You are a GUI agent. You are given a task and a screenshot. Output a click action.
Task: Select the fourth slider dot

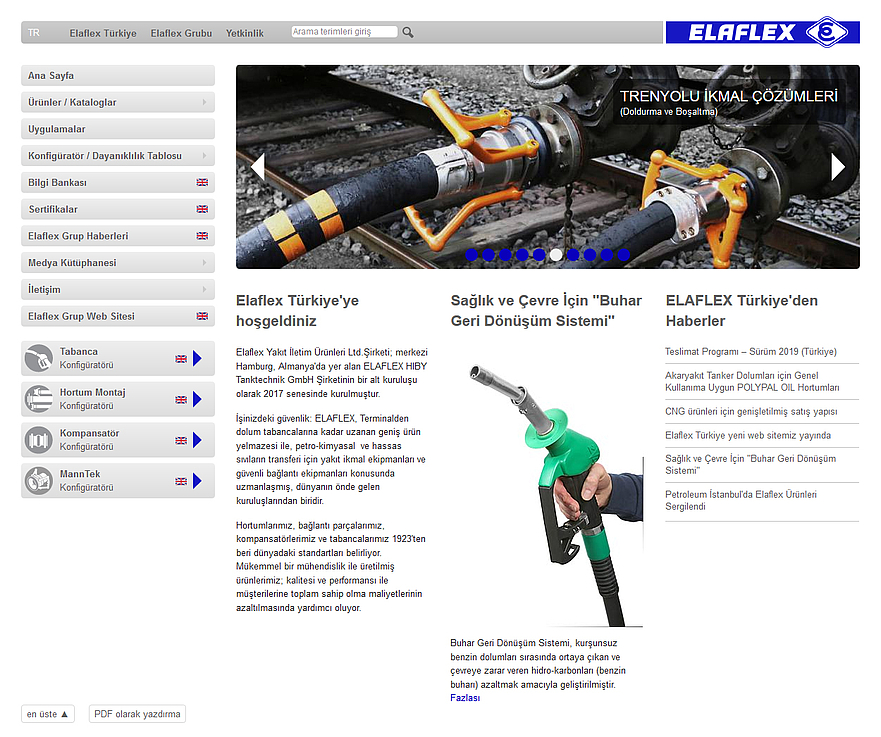coord(523,255)
